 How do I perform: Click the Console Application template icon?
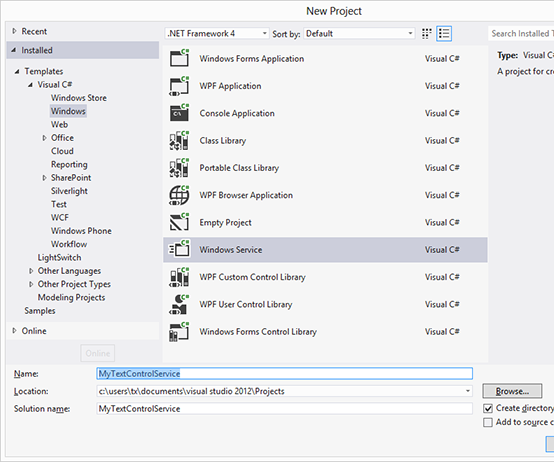[179, 113]
